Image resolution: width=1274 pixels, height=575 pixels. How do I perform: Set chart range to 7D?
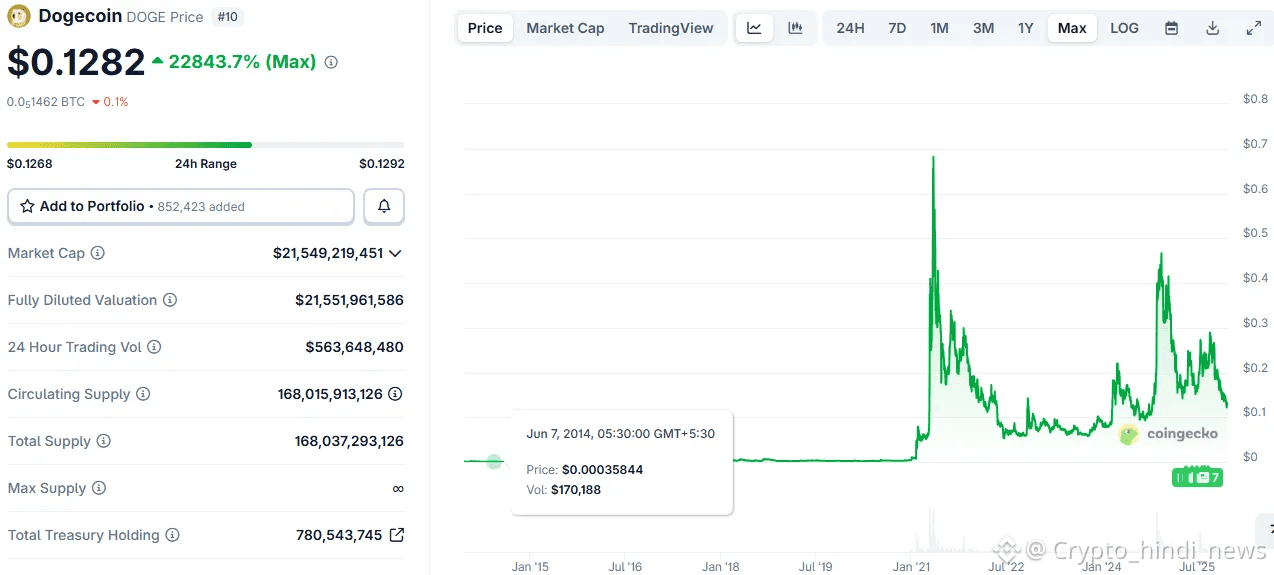tap(897, 28)
